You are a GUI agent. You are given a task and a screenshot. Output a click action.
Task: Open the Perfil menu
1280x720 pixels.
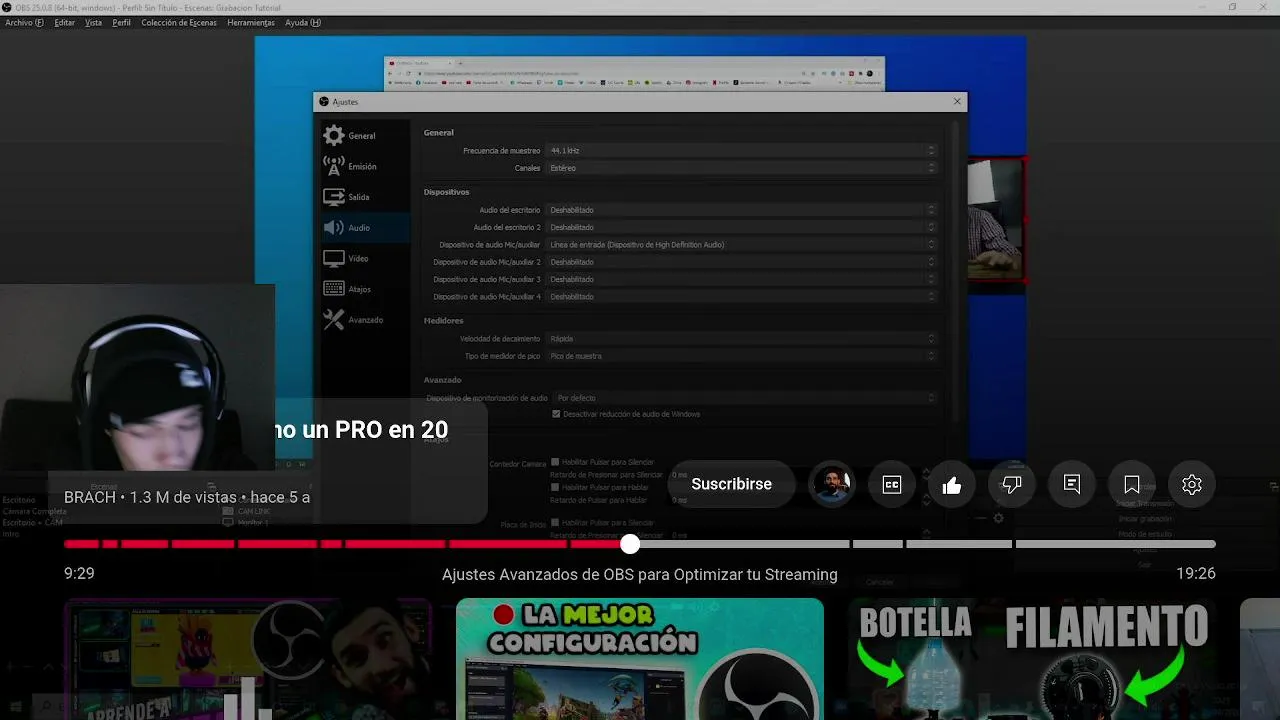(121, 22)
